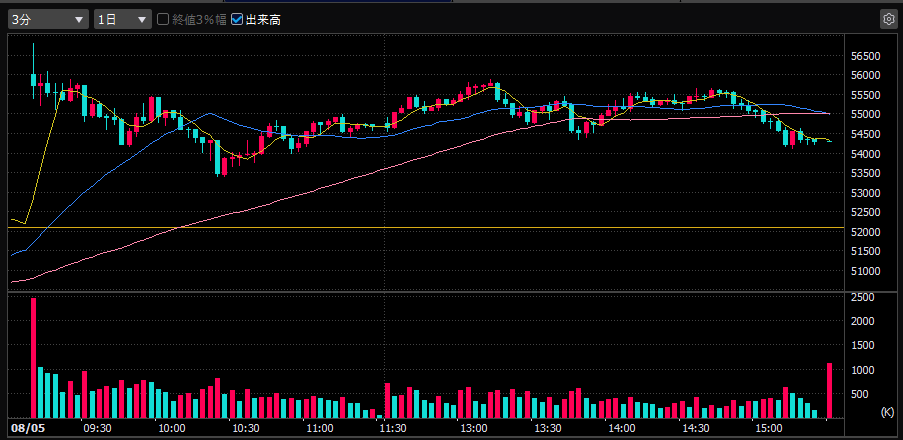903x440 pixels.
Task: Click the 1500 volume axis label
Action: (862, 346)
